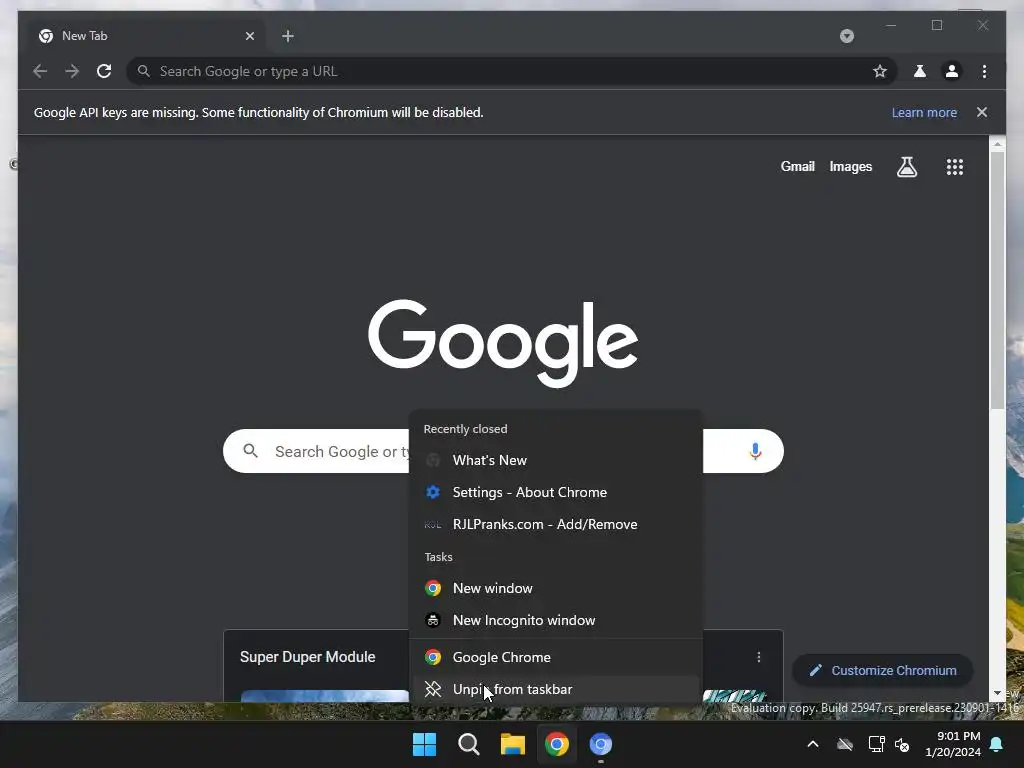Reload the page with the refresh icon
The image size is (1024, 768).
pyautogui.click(x=104, y=71)
